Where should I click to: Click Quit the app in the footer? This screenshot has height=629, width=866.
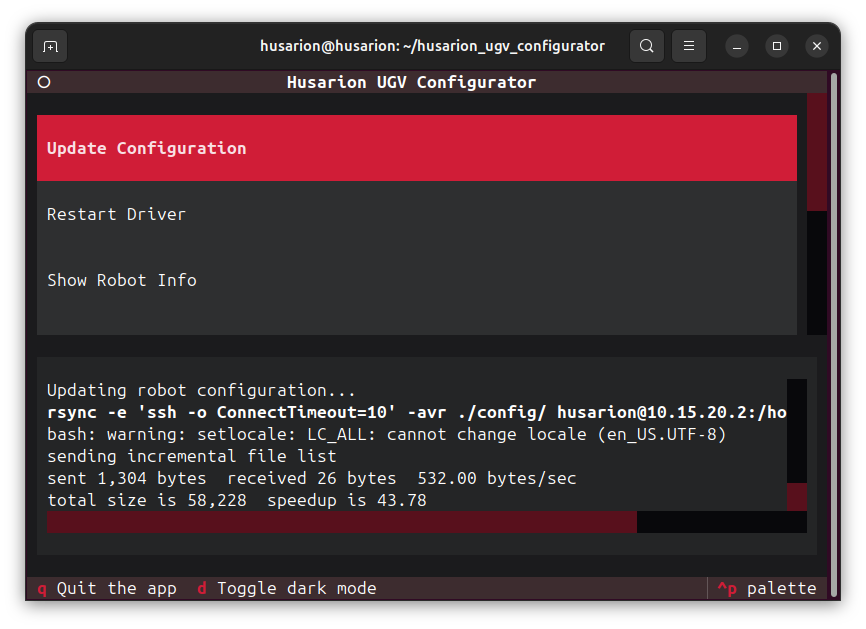pos(106,588)
